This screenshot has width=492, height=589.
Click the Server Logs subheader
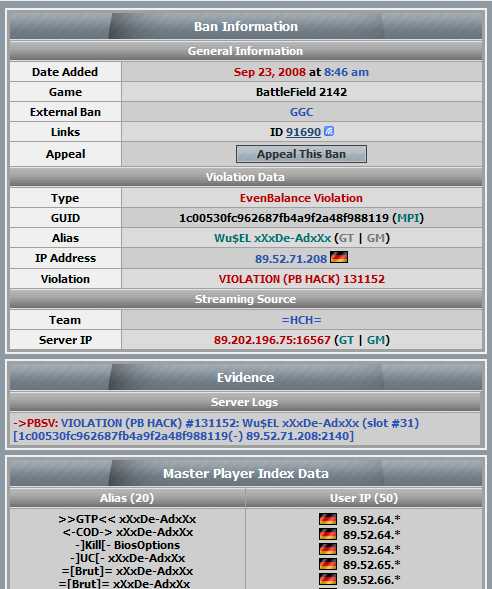(245, 402)
